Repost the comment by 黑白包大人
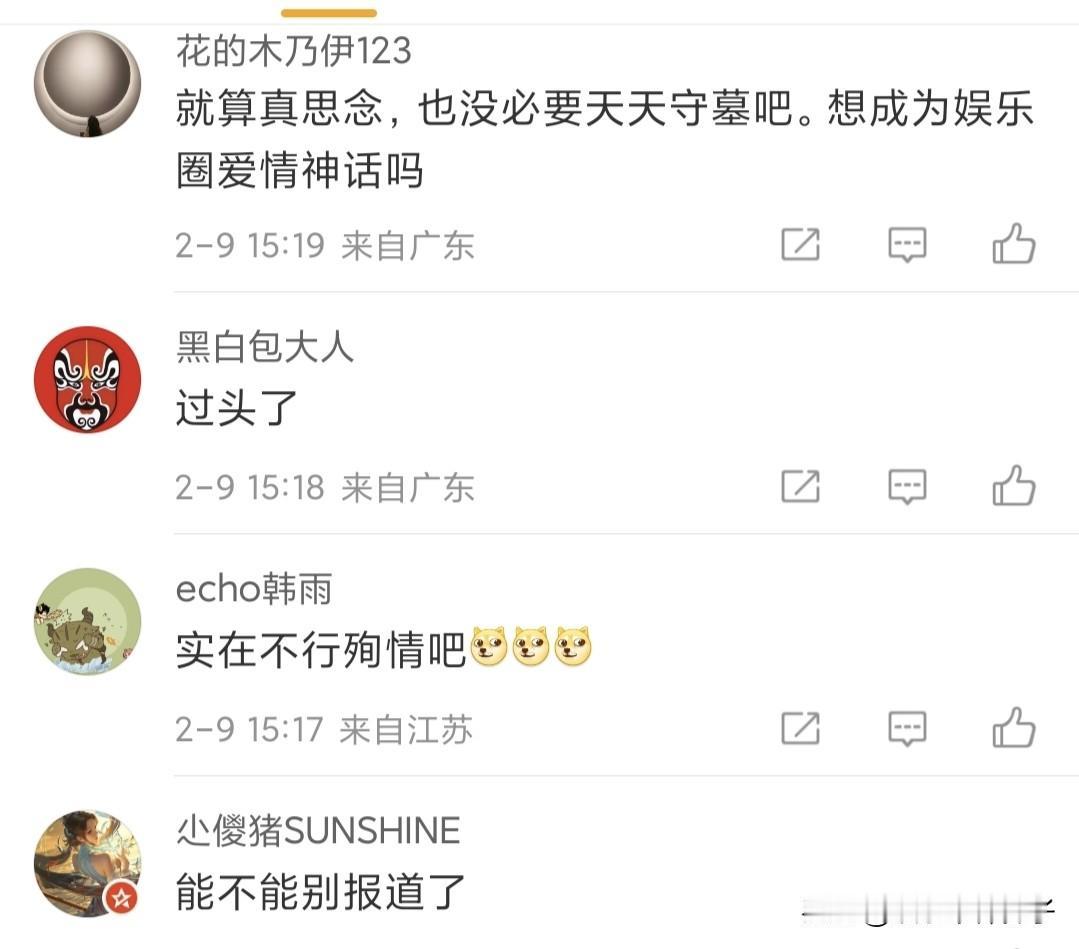Image resolution: width=1079 pixels, height=949 pixels. [x=800, y=487]
